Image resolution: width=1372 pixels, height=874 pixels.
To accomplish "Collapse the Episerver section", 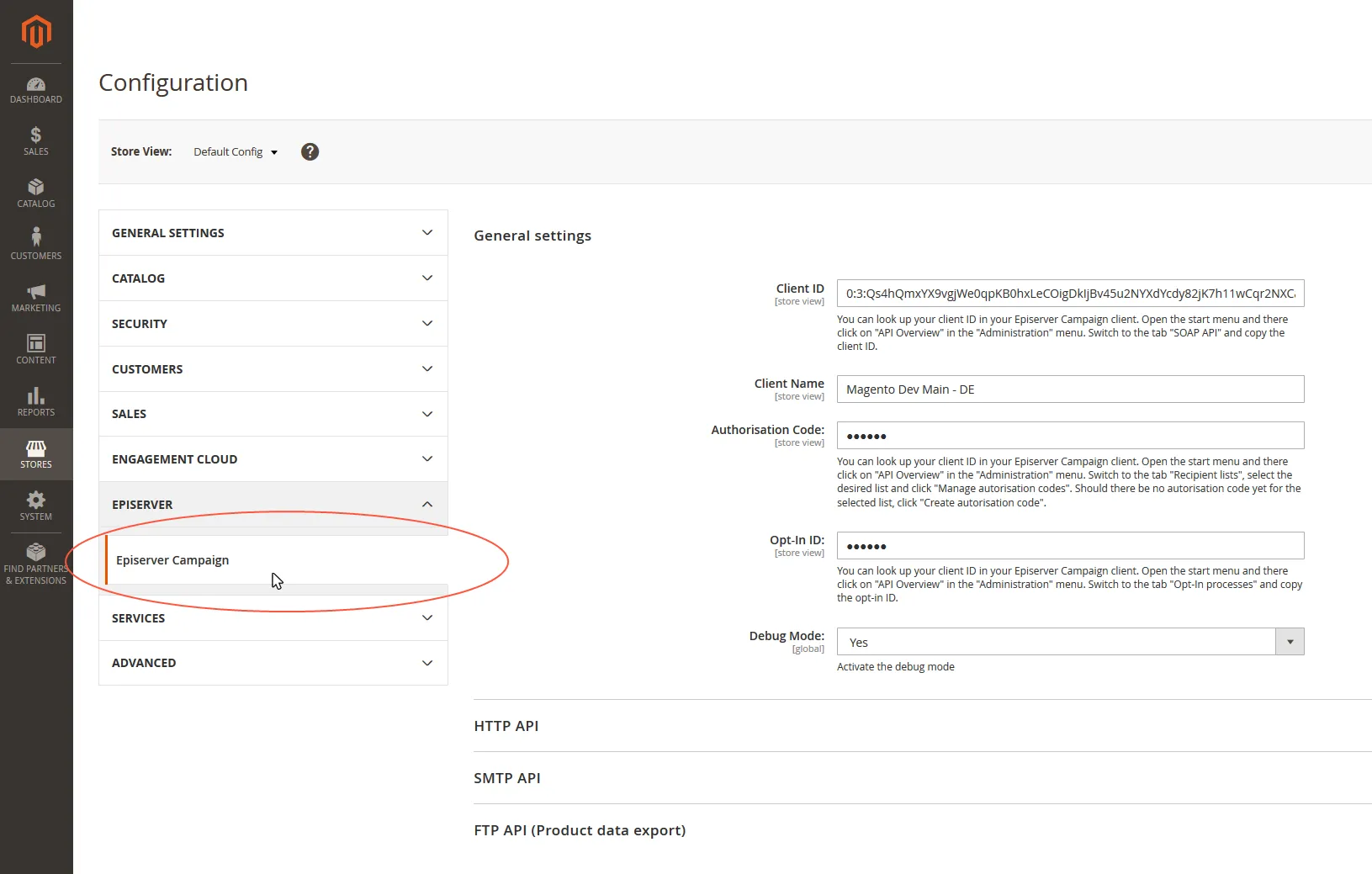I will [x=273, y=505].
